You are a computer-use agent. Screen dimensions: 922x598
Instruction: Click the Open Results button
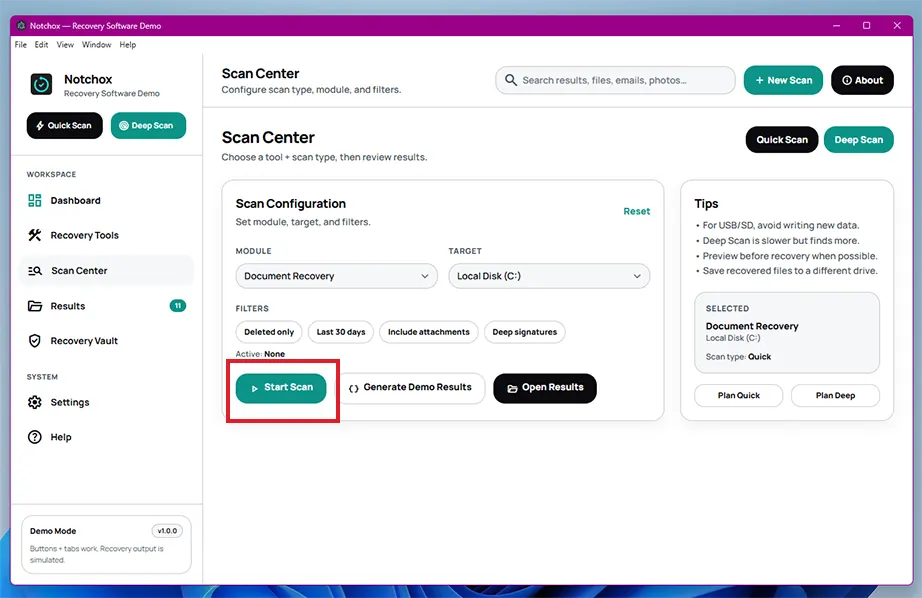point(545,388)
